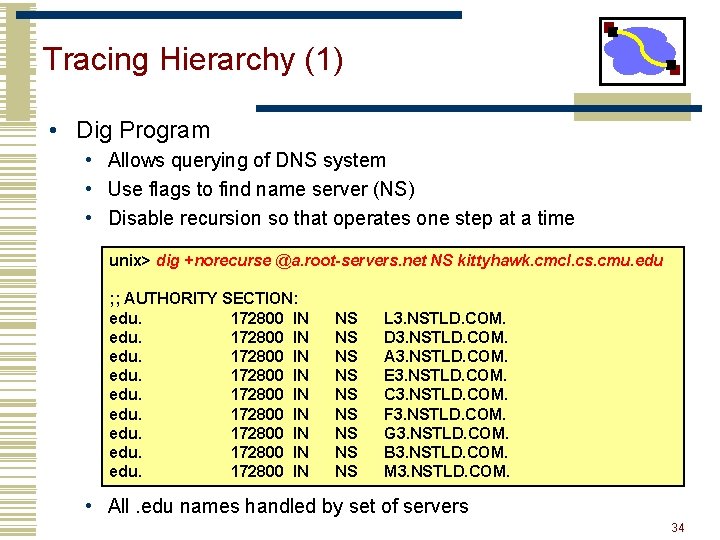Viewport: 720px width, 540px height.
Task: Click the ";; AUTHORITY SECTION:" header
Action: [204, 298]
